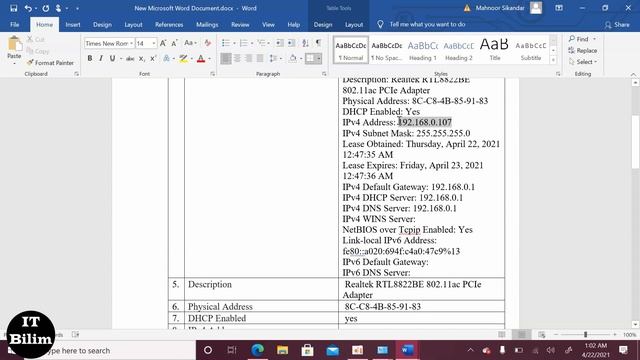640x360 pixels.
Task: Open Microsoft Edge from the taskbar
Action: (258, 350)
